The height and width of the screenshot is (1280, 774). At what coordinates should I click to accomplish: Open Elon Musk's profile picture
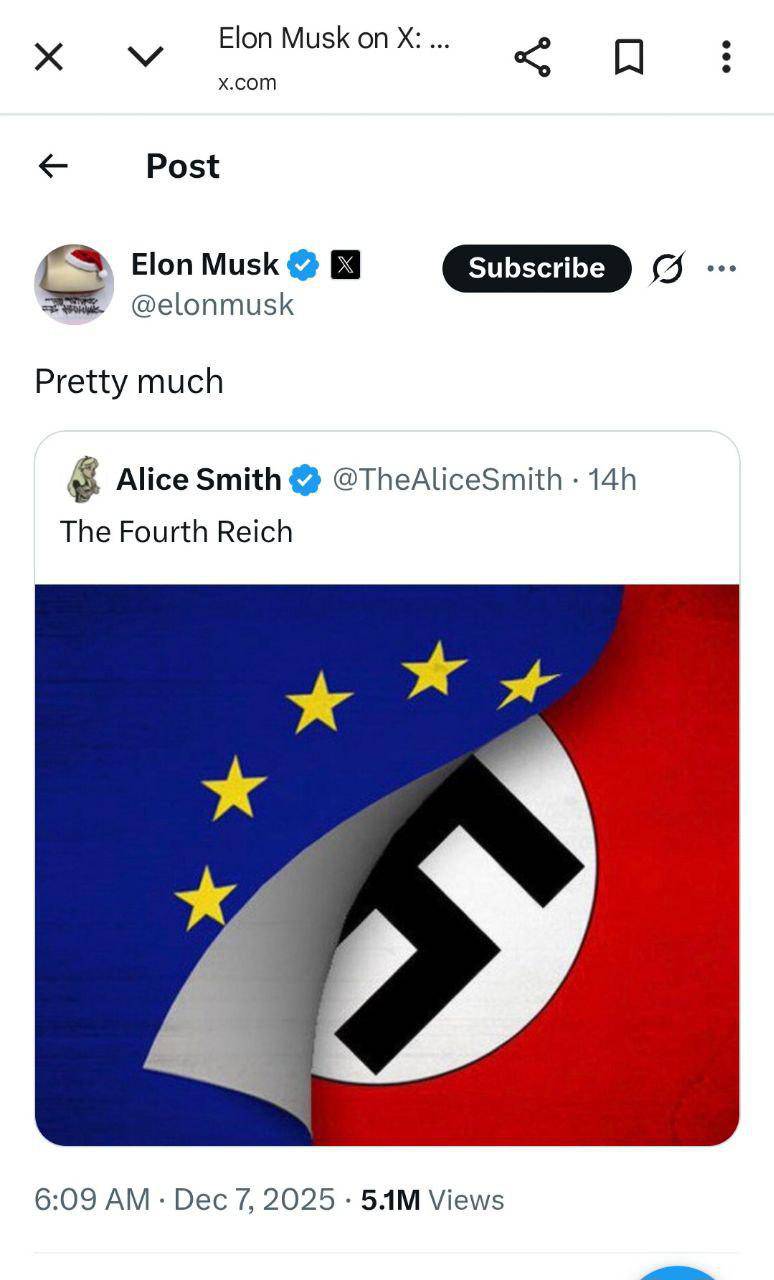click(x=74, y=284)
